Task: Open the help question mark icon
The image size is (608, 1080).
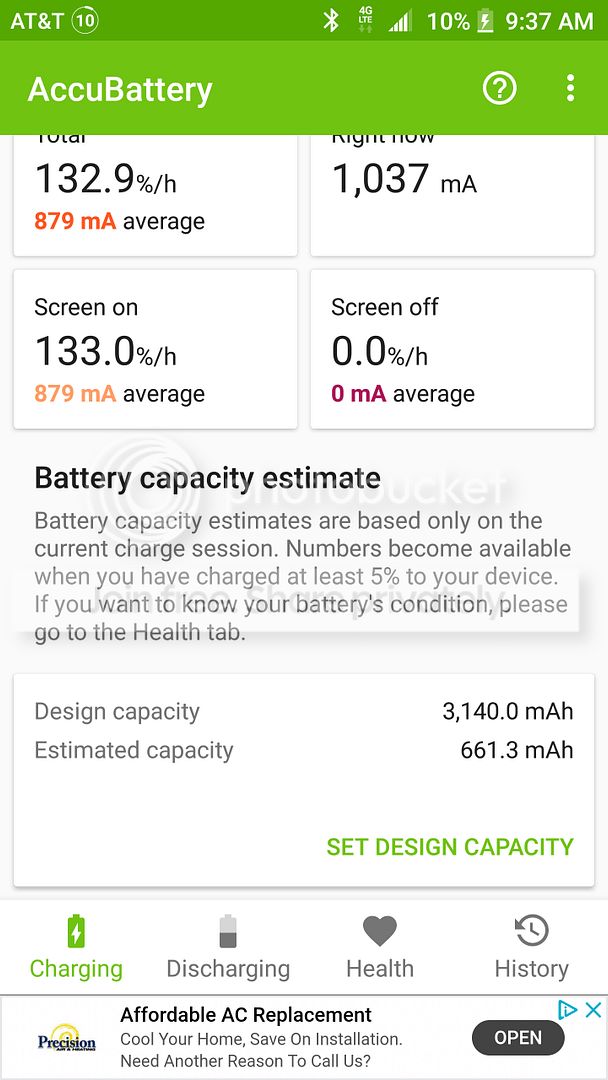Action: 499,88
